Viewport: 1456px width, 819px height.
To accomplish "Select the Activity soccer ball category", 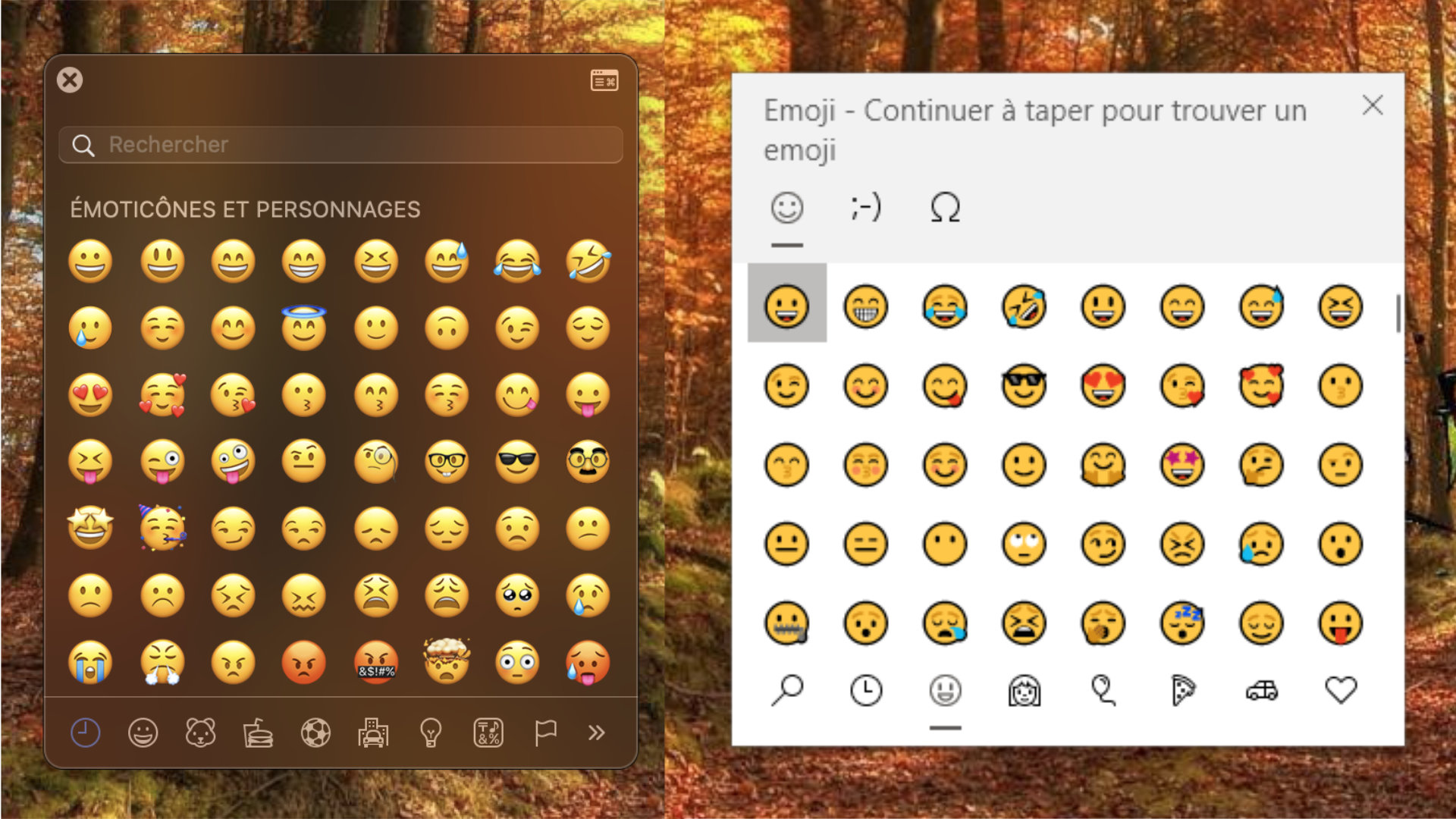I will click(316, 733).
